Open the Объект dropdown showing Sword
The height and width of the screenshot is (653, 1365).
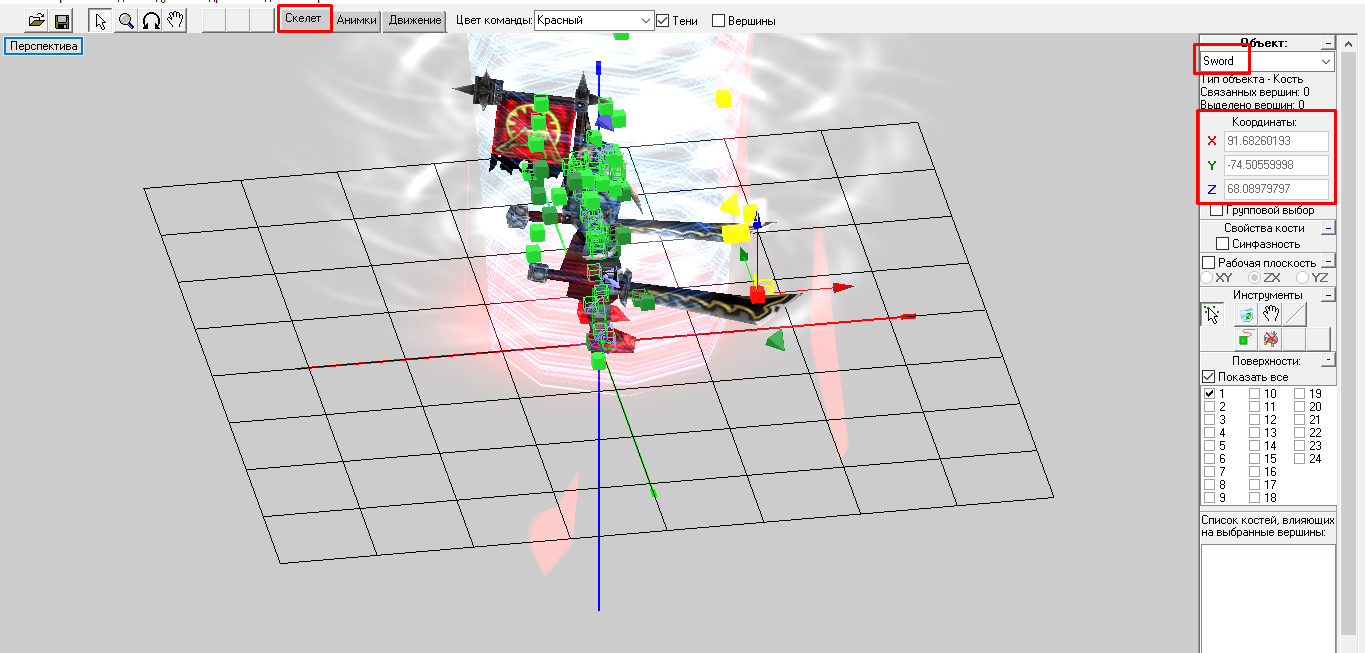click(1268, 61)
